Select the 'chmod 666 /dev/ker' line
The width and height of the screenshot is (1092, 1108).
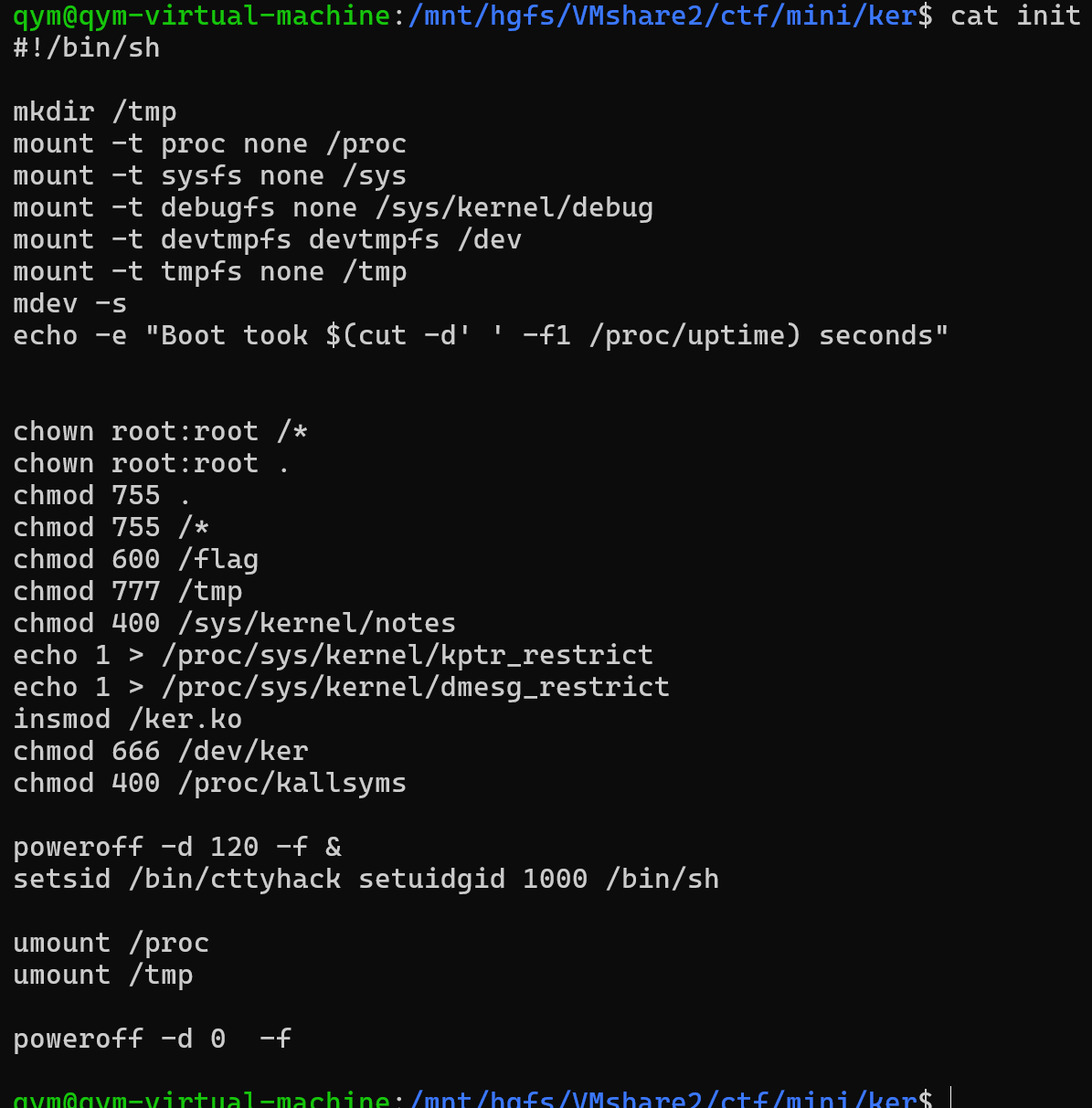[161, 752]
